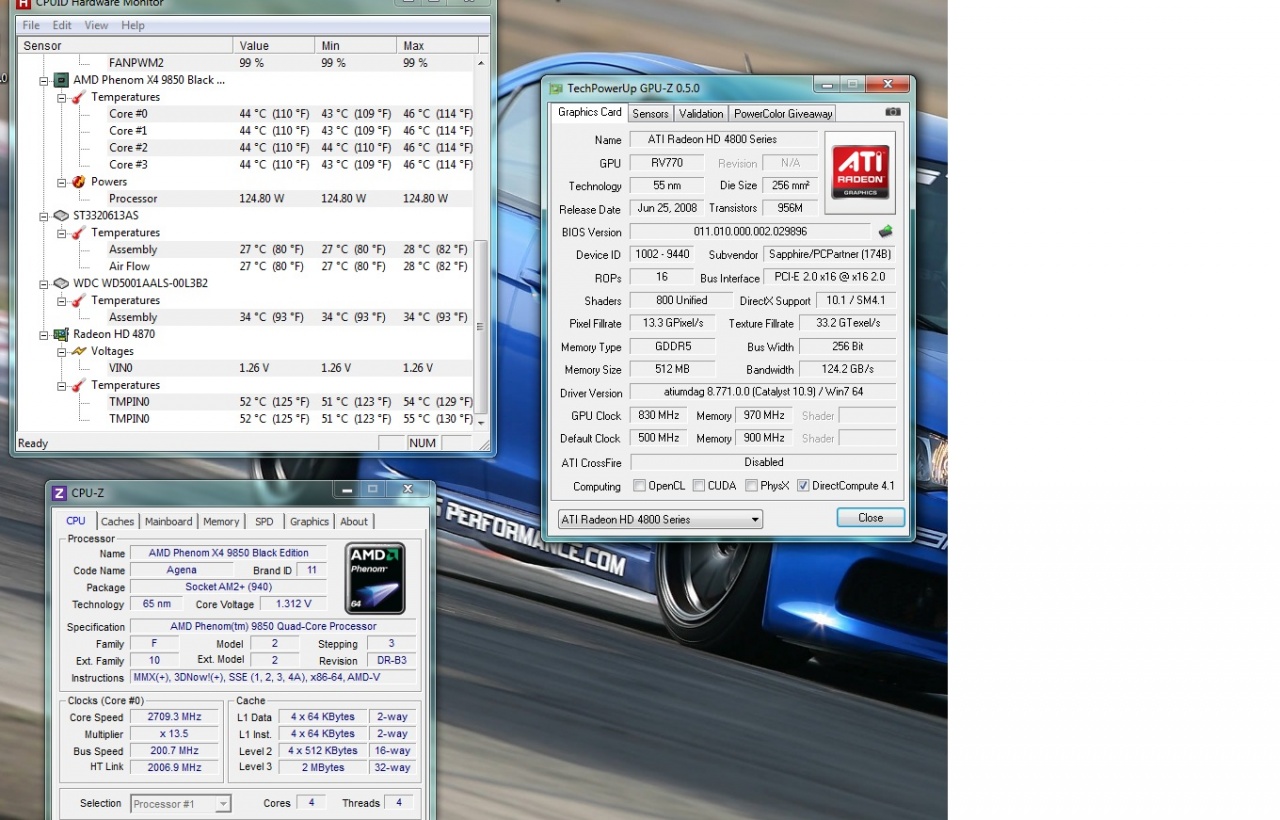Switch to the Validation tab in GPU-Z

(x=700, y=114)
